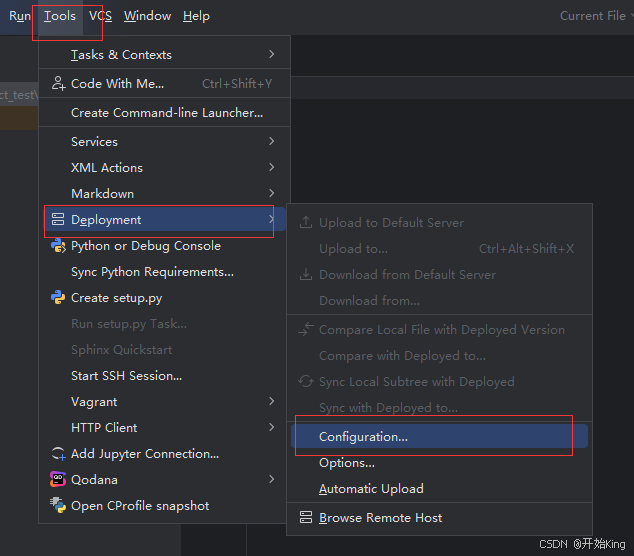
Task: Click the Browse Remote Host icon
Action: [x=306, y=517]
